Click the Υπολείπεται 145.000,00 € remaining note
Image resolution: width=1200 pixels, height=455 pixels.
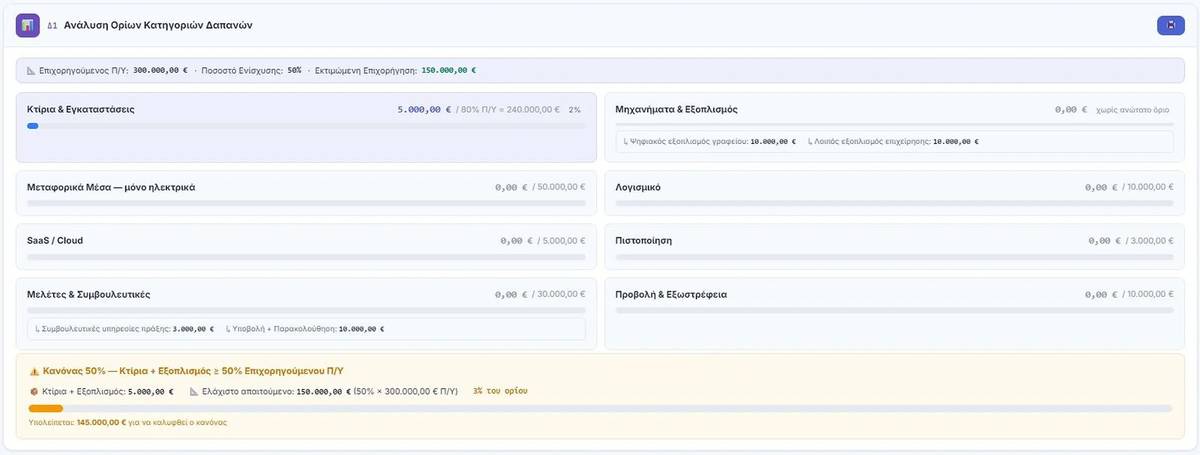[x=128, y=422]
